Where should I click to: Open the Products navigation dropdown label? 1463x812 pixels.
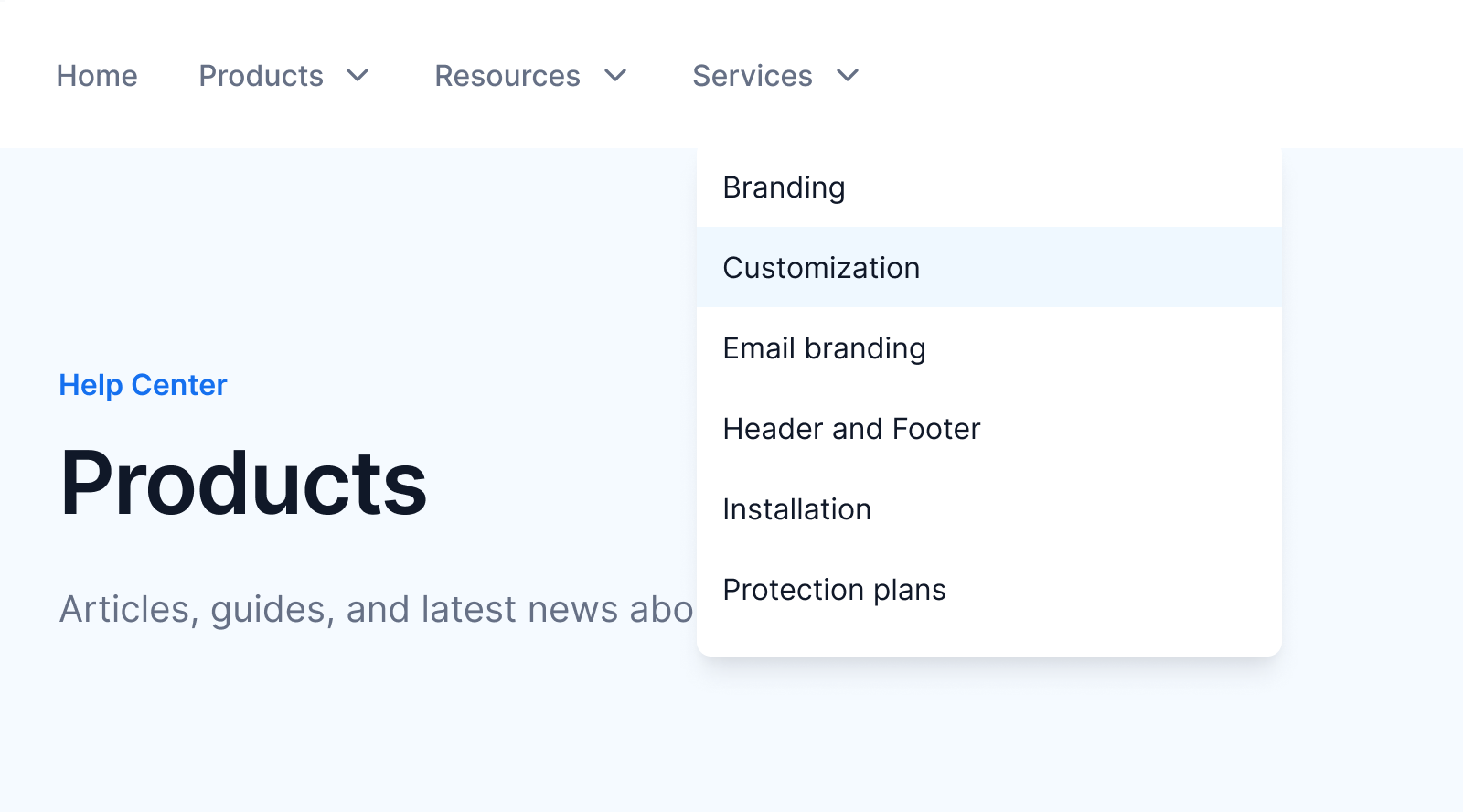[261, 76]
